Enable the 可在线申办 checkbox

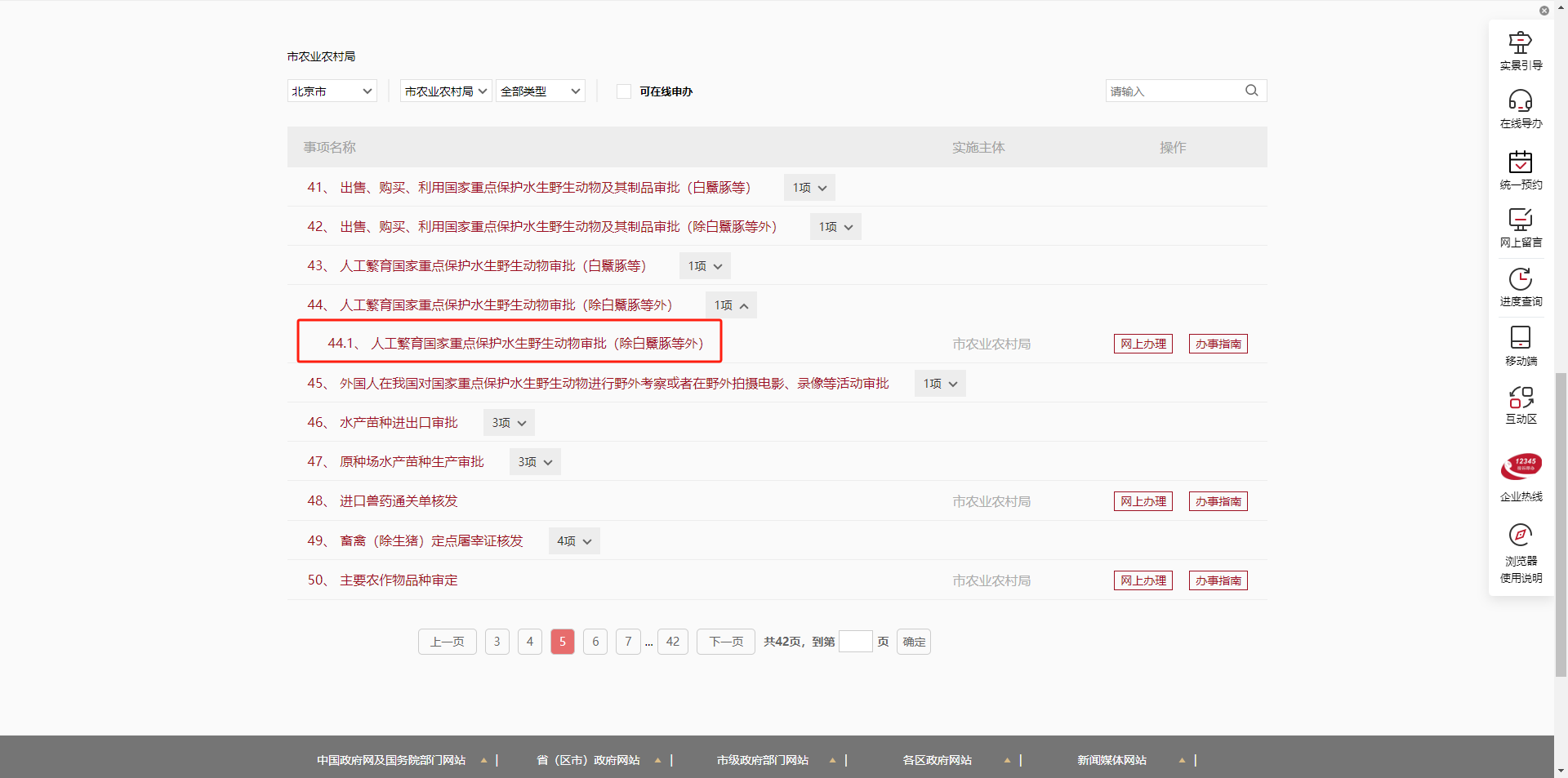click(624, 91)
